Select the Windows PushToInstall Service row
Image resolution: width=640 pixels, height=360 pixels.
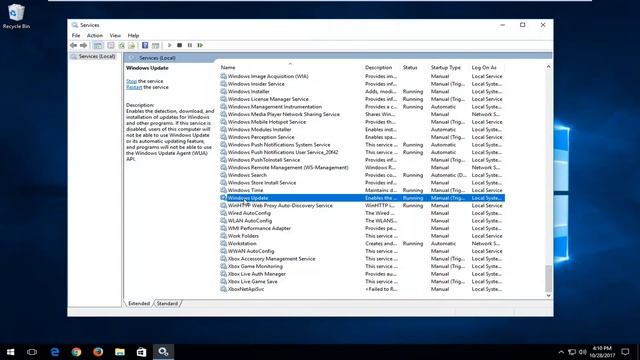click(362, 160)
